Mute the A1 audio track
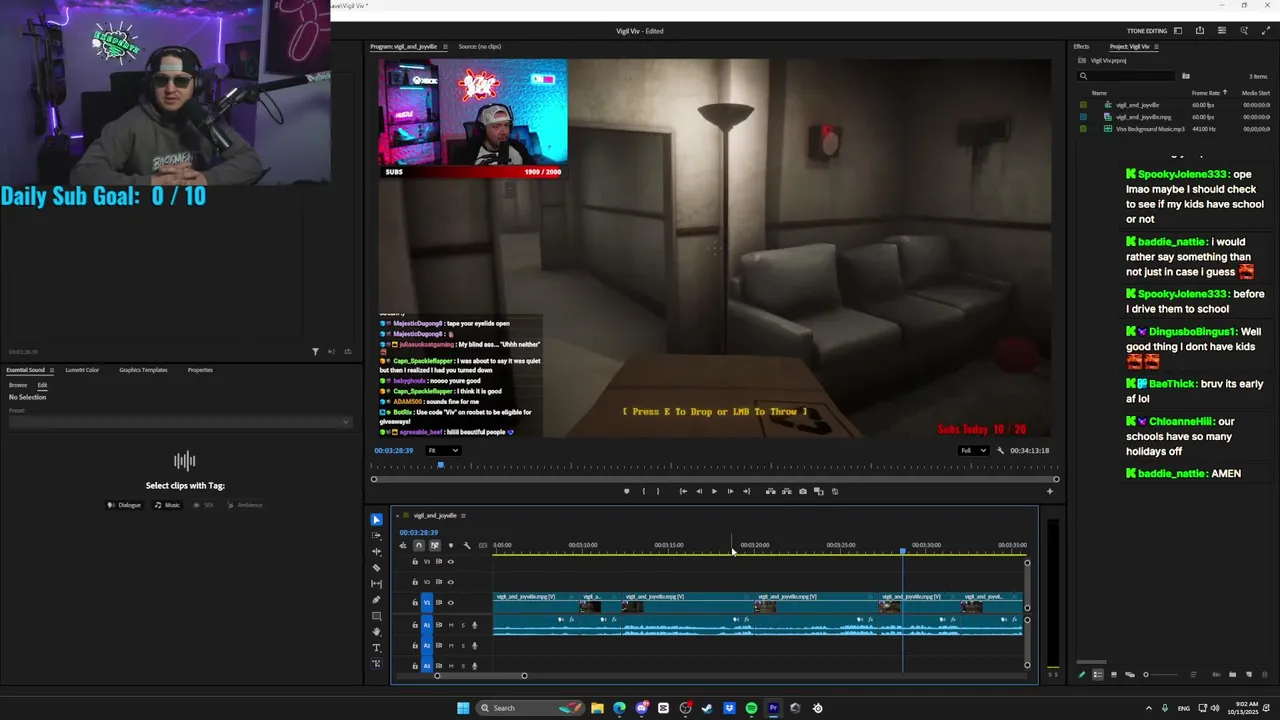The image size is (1280, 720). (451, 625)
